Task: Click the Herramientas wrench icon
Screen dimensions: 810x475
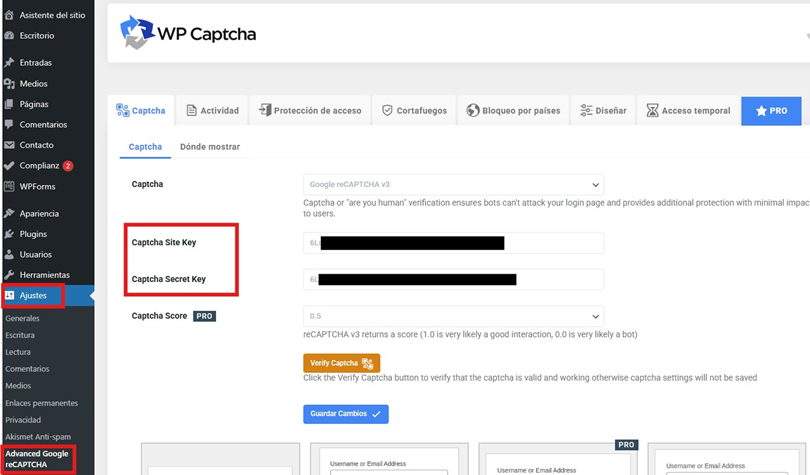Action: [9, 275]
